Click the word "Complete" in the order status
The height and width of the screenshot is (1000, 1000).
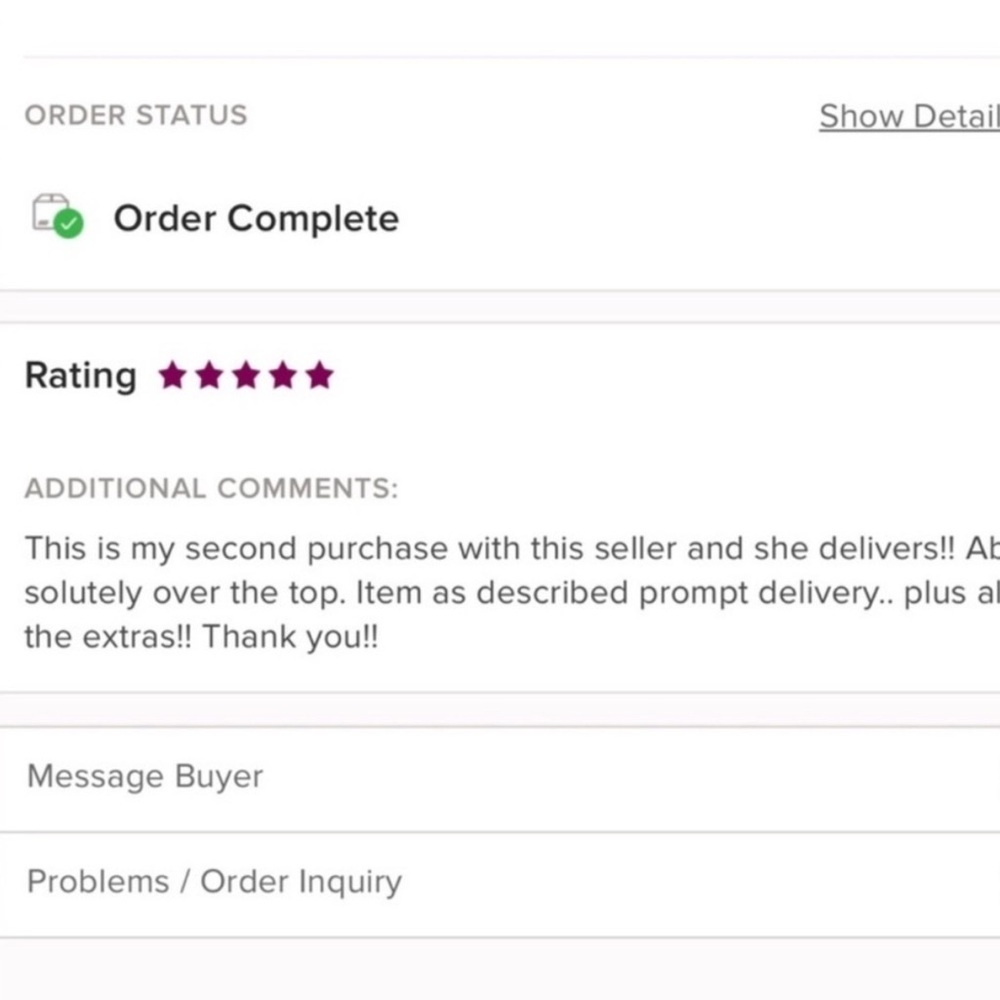click(x=312, y=218)
